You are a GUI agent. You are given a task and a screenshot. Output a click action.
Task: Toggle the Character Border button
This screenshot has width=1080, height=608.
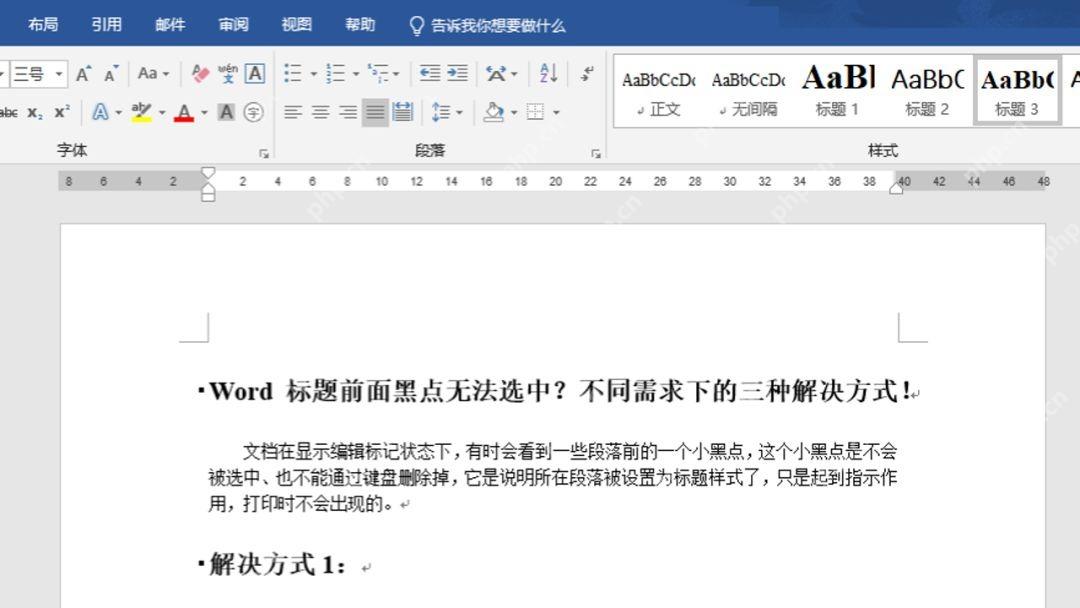255,73
